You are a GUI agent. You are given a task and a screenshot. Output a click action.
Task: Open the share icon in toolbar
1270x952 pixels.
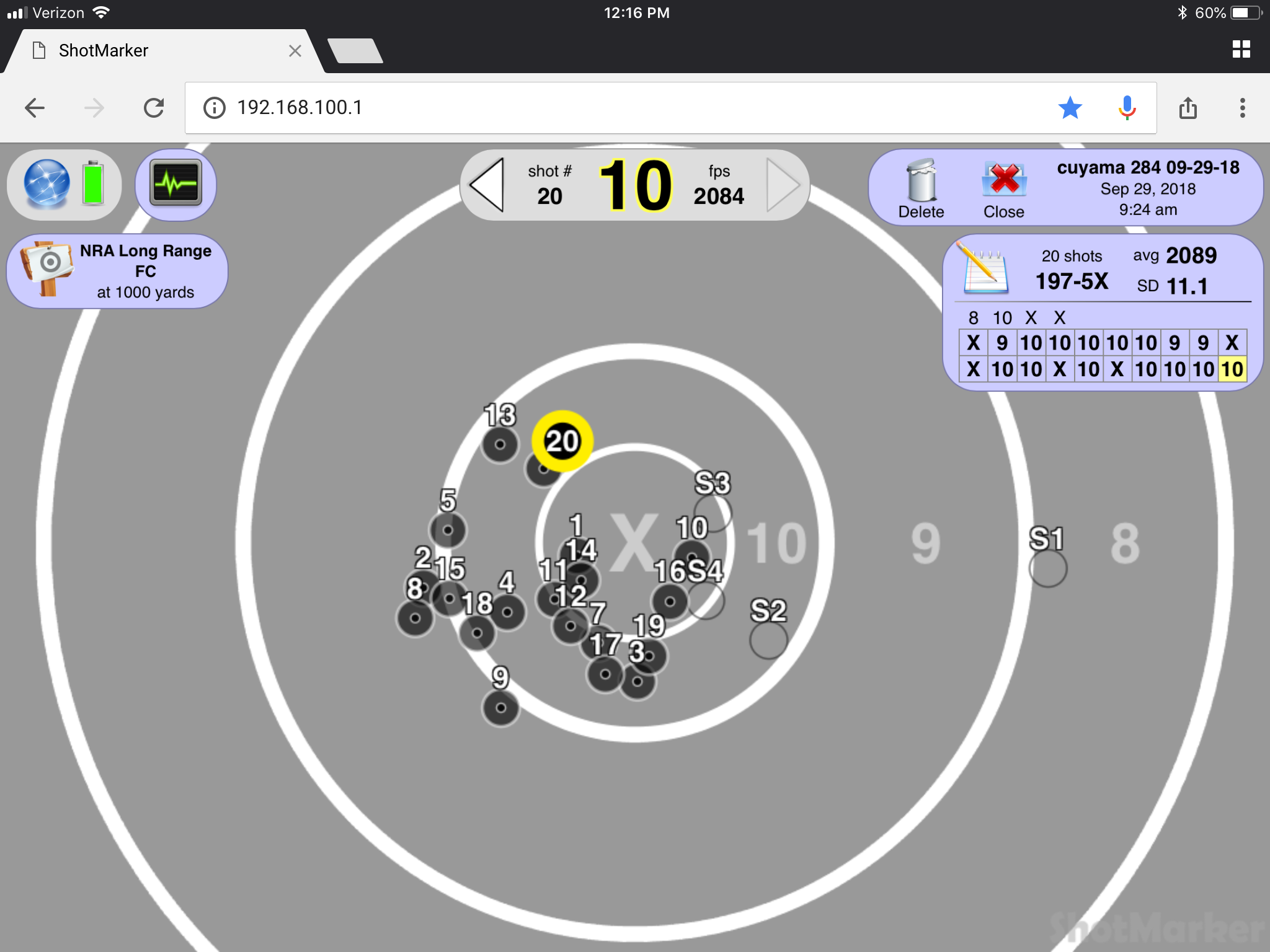point(1188,108)
